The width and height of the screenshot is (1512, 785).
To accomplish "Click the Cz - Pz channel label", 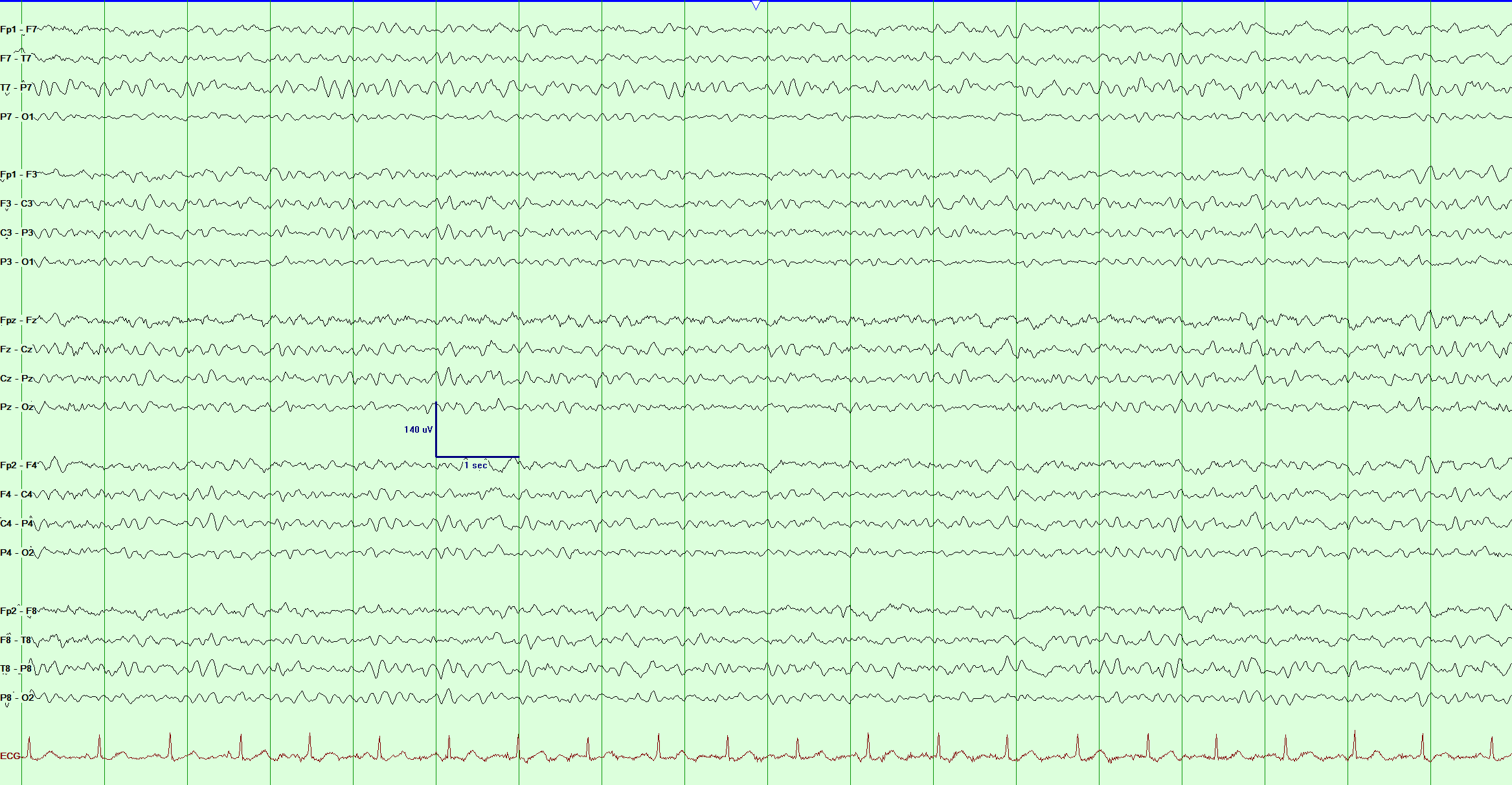I will 17,379.
